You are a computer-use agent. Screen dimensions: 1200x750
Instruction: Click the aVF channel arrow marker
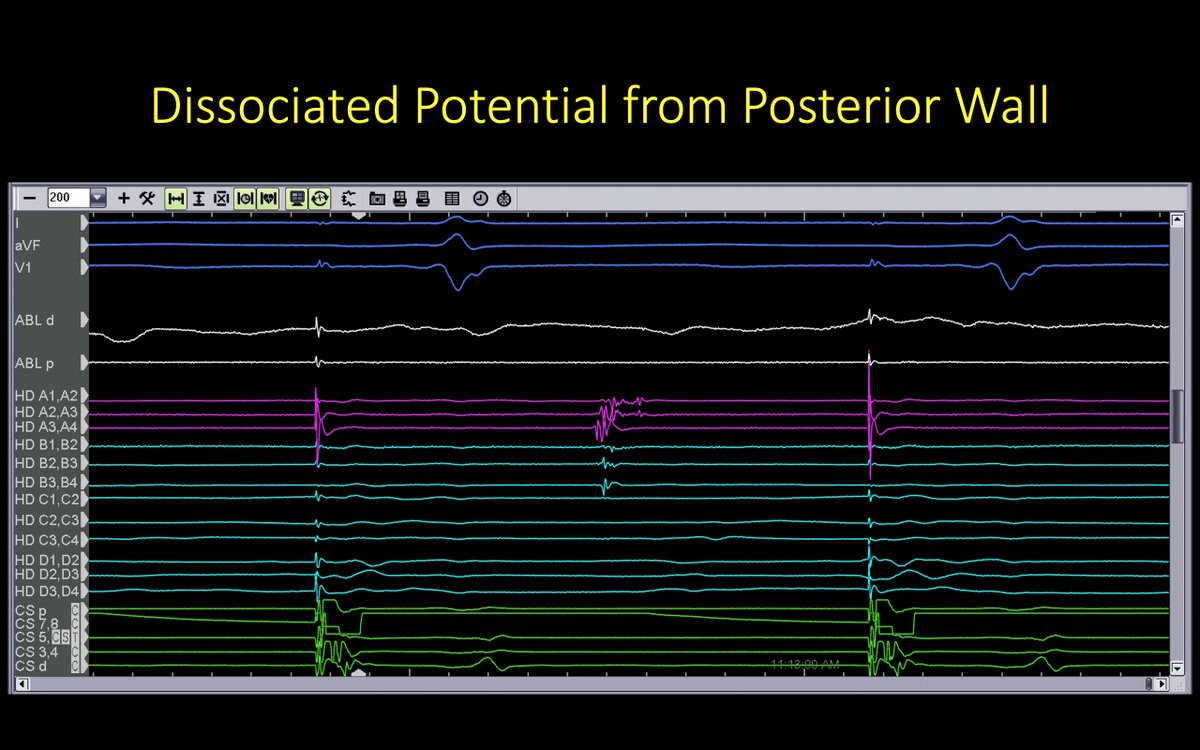[84, 244]
